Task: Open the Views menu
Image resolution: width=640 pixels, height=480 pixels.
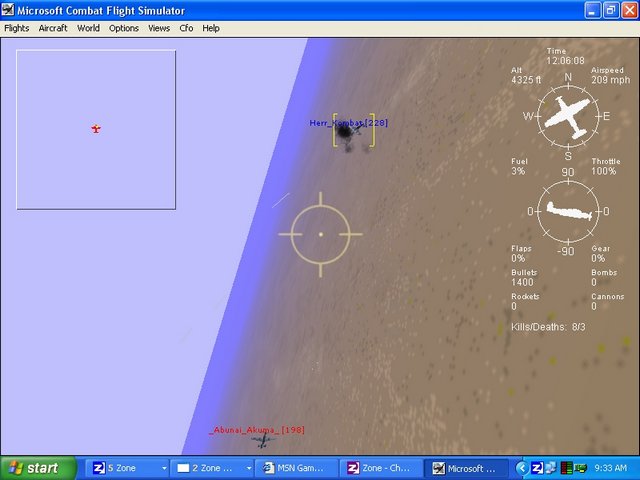Action: (159, 28)
